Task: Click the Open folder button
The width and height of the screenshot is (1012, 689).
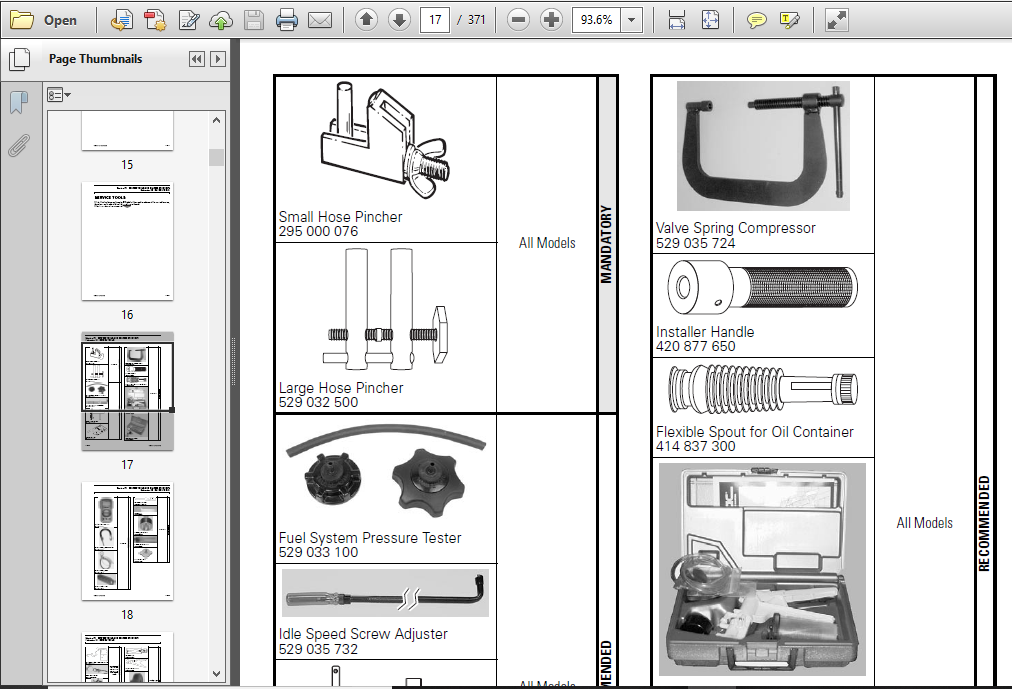Action: [44, 20]
